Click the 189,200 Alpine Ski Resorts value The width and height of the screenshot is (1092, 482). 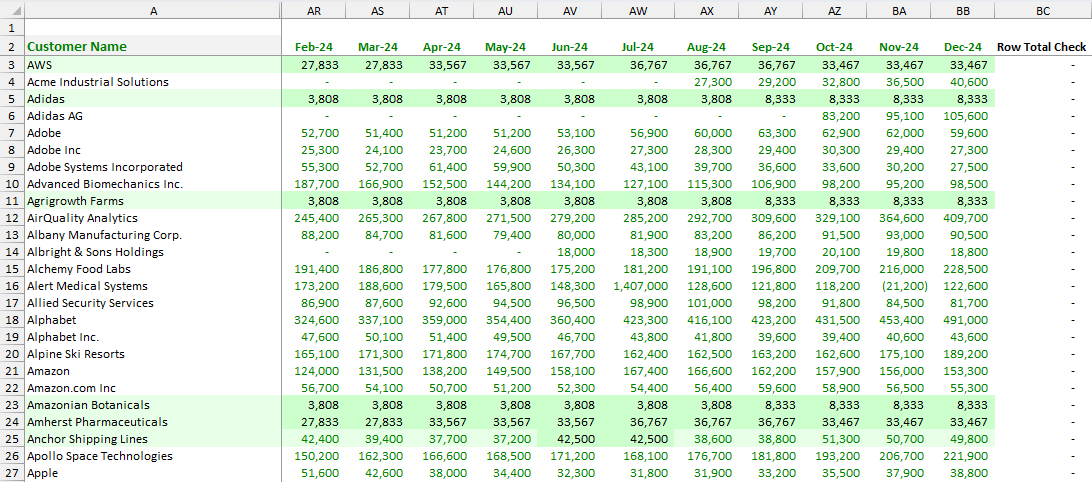(x=962, y=354)
